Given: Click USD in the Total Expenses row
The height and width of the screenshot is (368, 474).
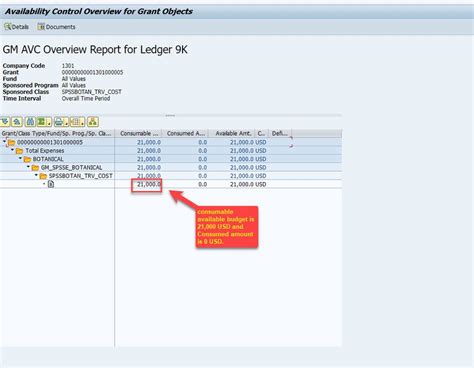Looking at the screenshot, I should (x=261, y=151).
